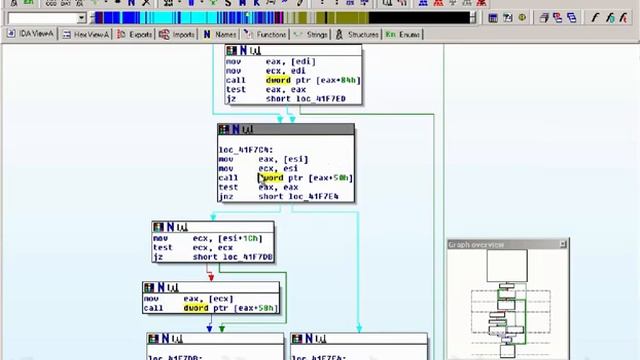Click the 'loc_41F7C4:' label text
640x360 pixels.
(x=246, y=150)
